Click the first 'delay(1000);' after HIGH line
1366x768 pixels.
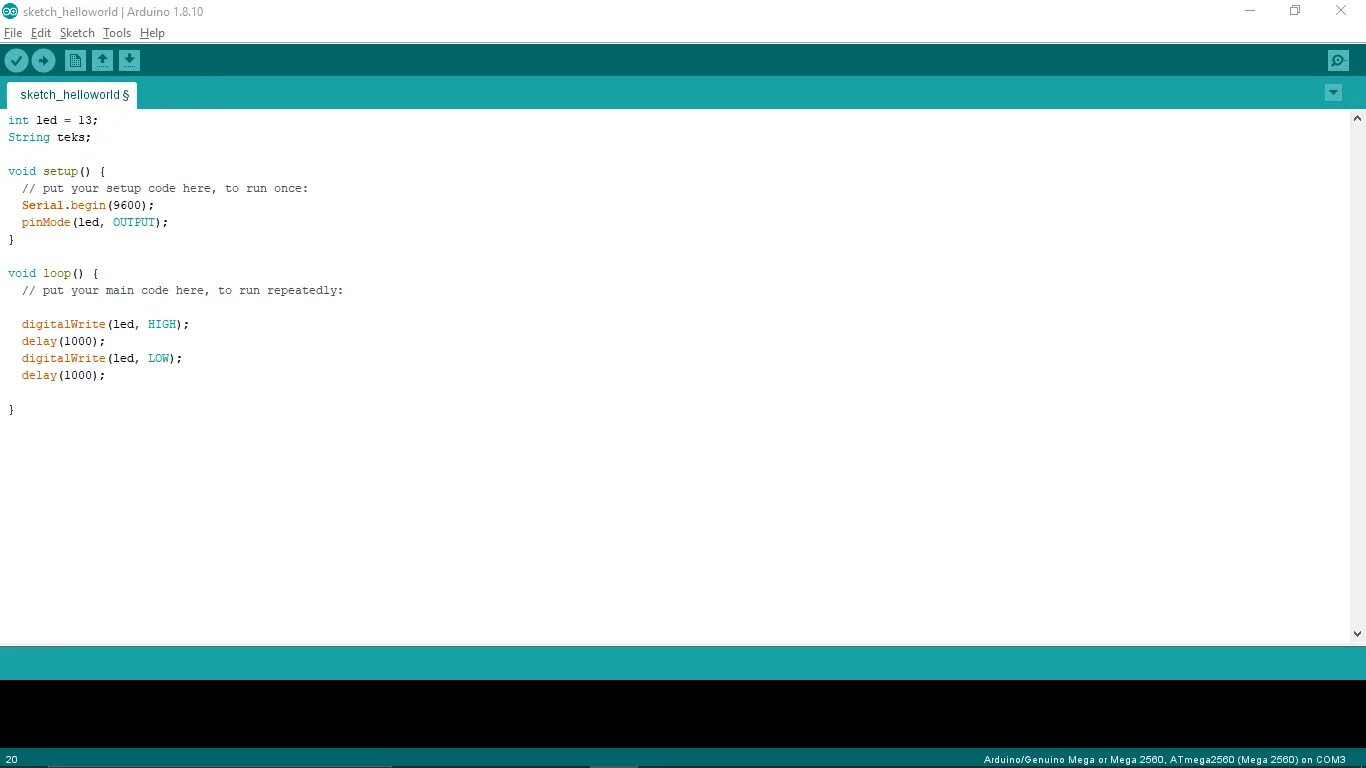click(63, 341)
